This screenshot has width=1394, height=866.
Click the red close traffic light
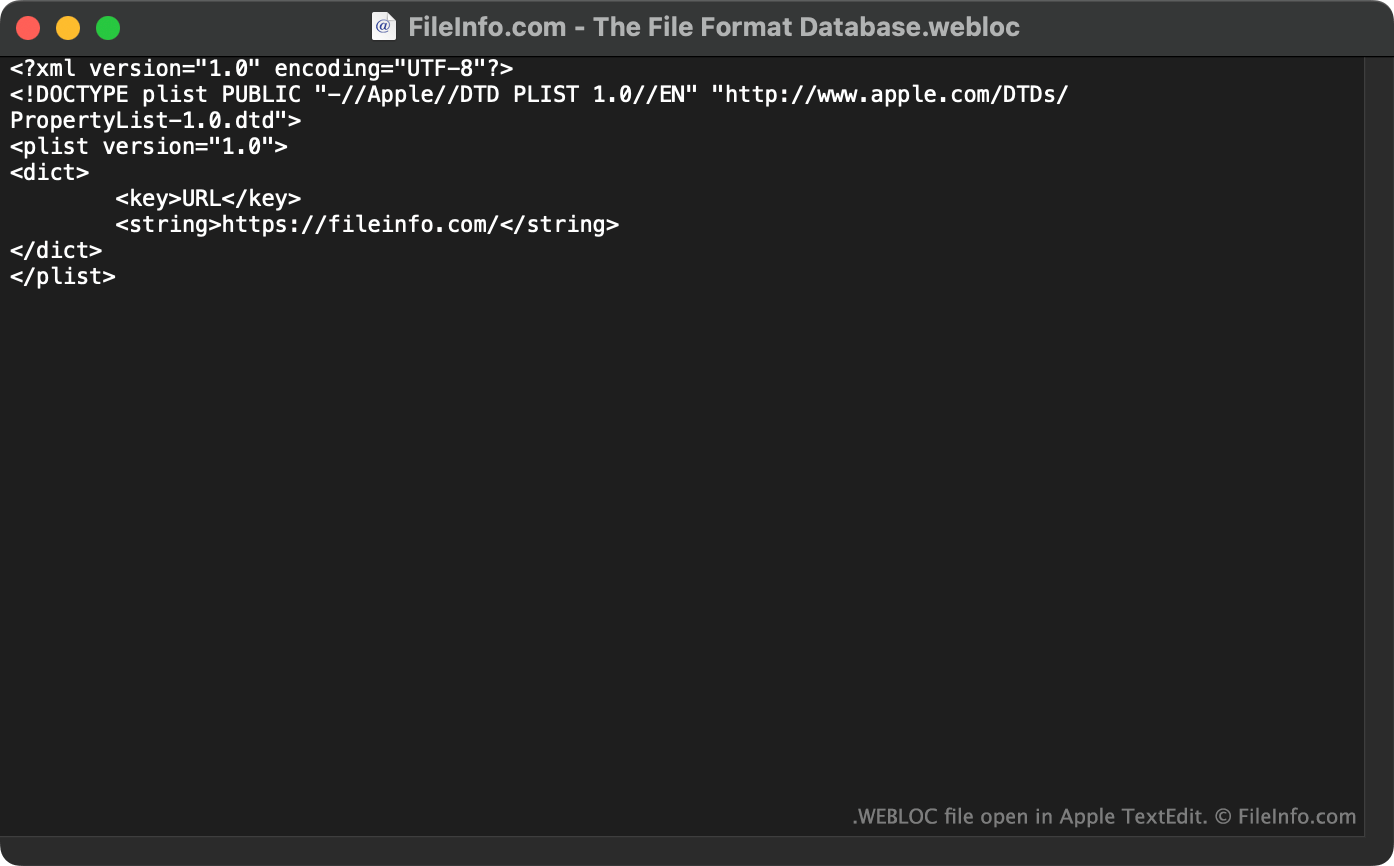(28, 27)
